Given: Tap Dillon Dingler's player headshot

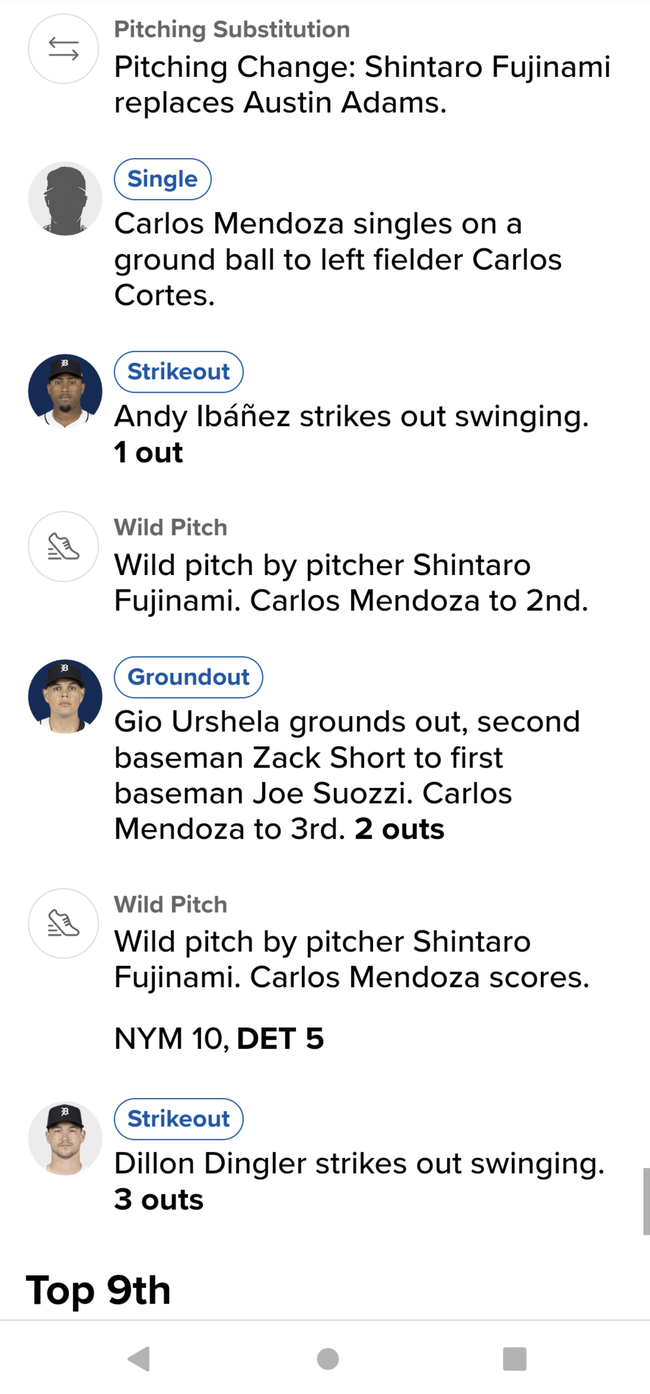Looking at the screenshot, I should click(x=64, y=1139).
